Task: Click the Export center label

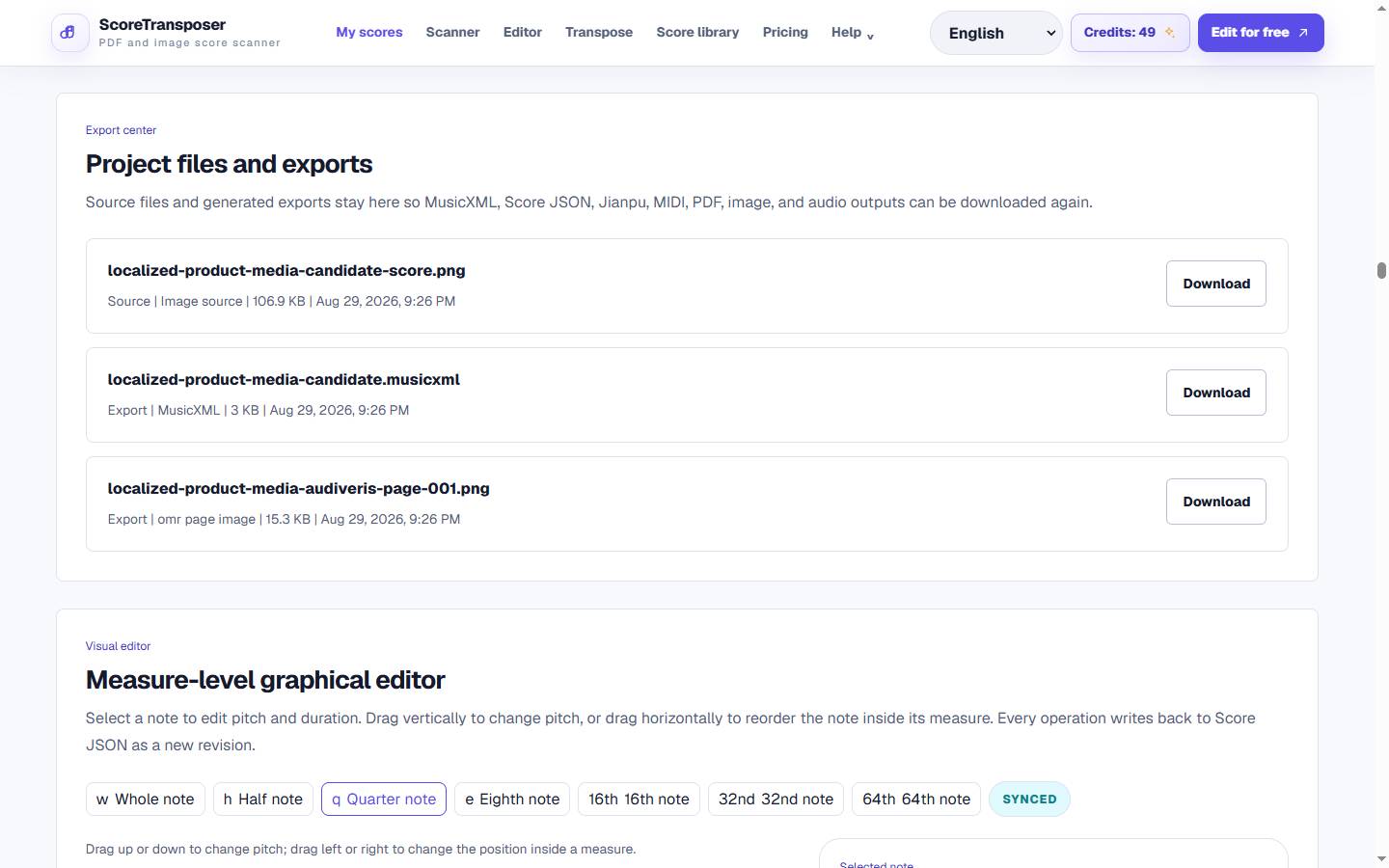Action: (121, 130)
